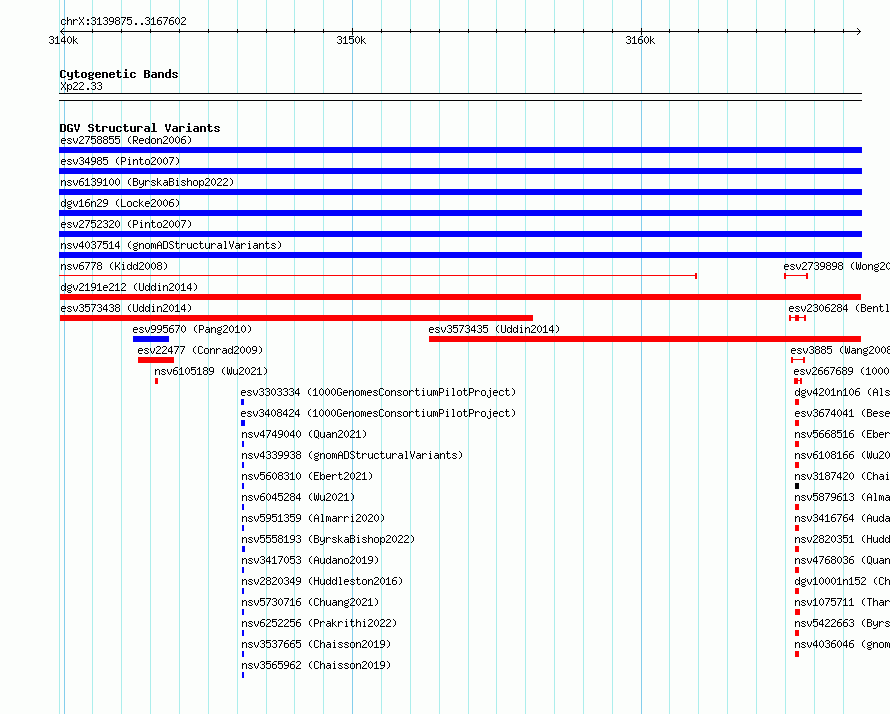Open nsv5558193 (ByrskaBishop2022) label
This screenshot has height=714, width=890.
click(328, 539)
